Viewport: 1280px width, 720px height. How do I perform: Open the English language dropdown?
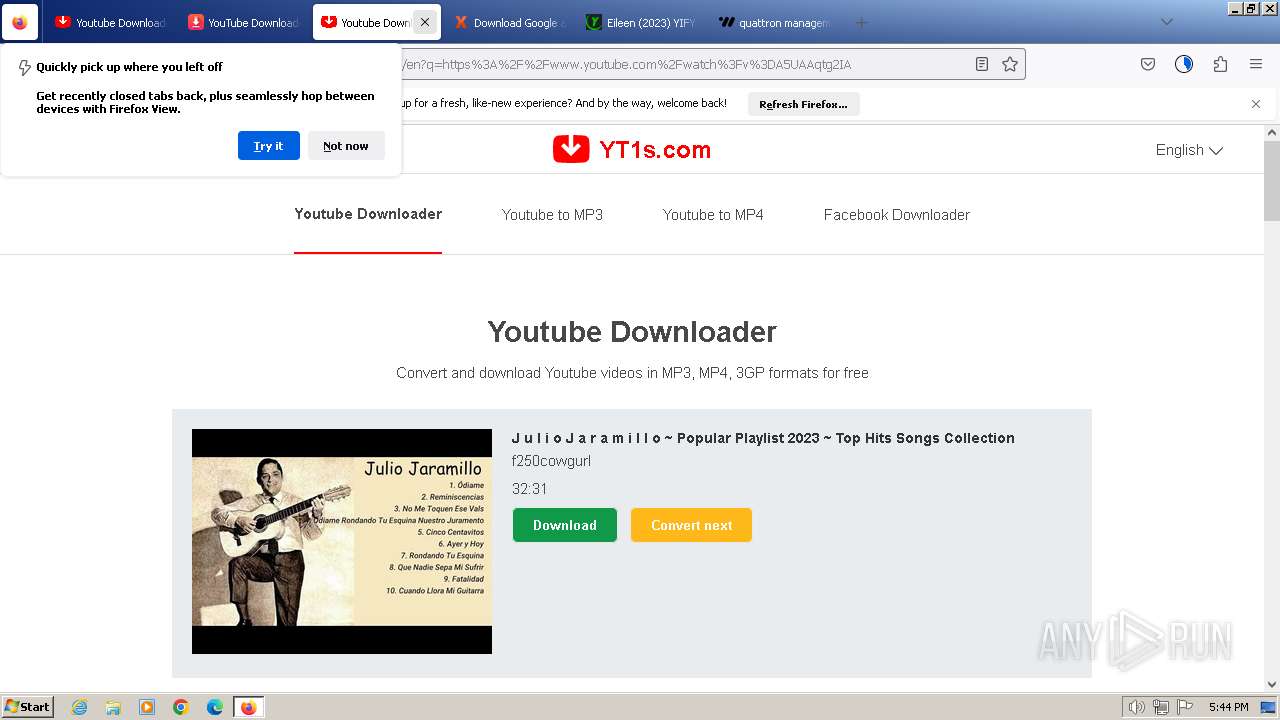click(1189, 150)
